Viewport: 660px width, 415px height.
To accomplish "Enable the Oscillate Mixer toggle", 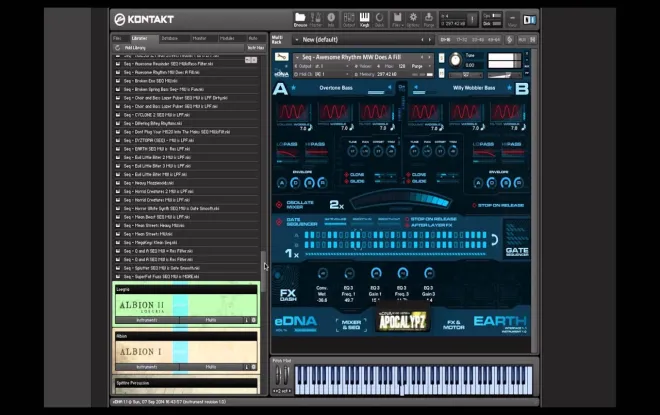I will pos(279,205).
